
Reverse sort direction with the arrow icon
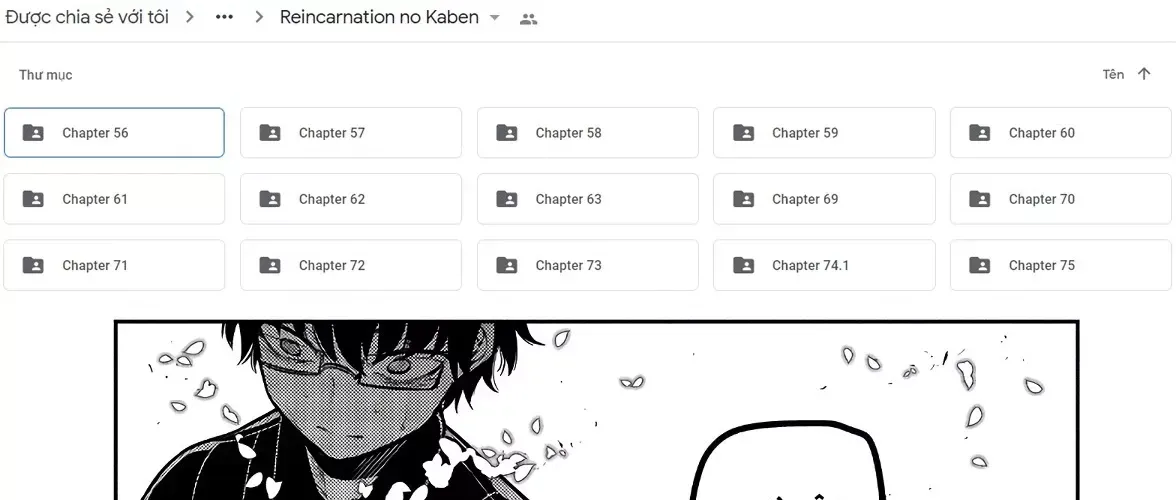[1144, 73]
